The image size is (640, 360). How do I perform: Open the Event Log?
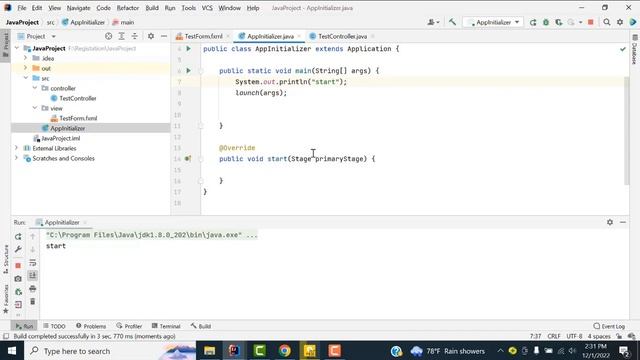pyautogui.click(x=609, y=326)
